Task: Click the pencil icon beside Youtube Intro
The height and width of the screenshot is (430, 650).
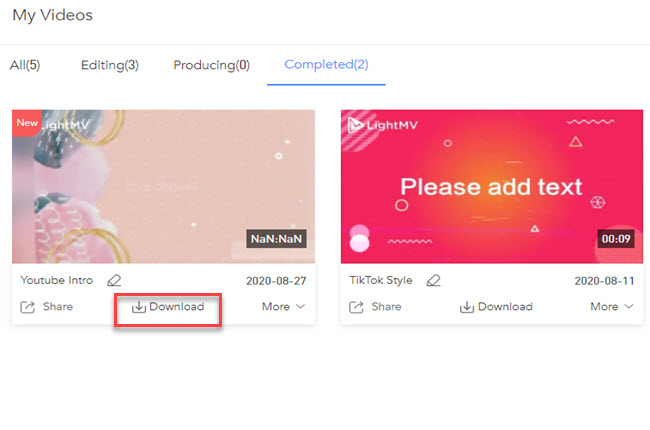Action: pos(114,282)
